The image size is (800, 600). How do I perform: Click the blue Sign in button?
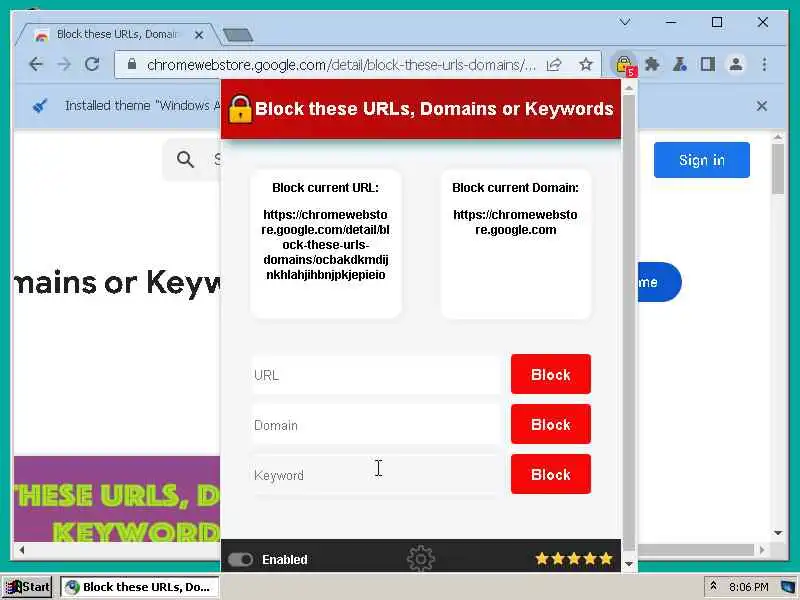pos(702,160)
